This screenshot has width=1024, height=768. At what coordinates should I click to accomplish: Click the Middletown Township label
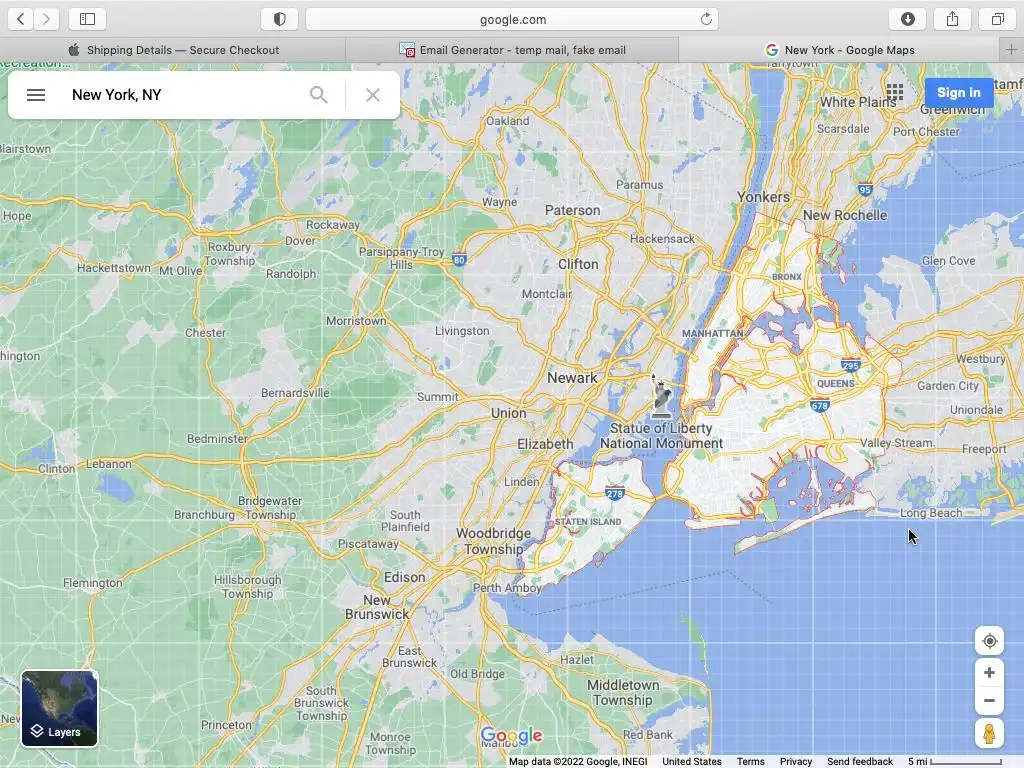(623, 692)
